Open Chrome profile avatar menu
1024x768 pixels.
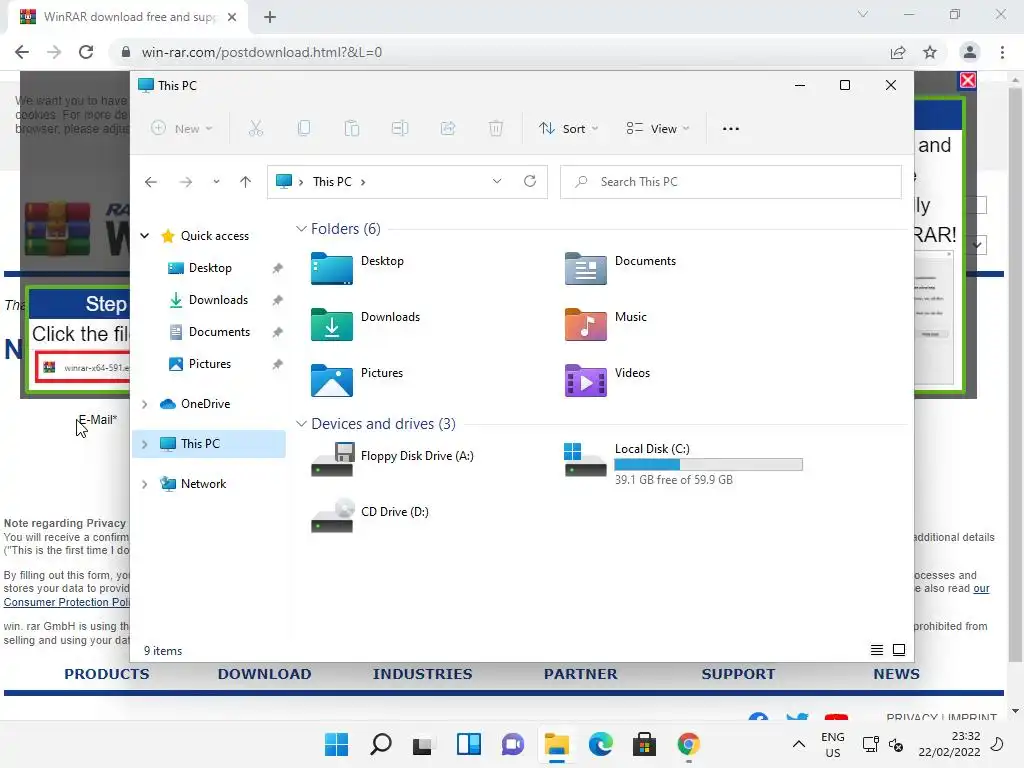(x=970, y=52)
